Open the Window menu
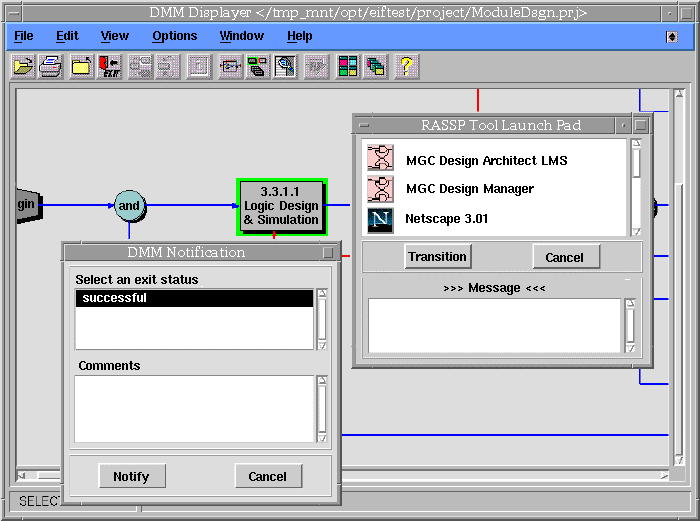This screenshot has width=700, height=521. click(242, 36)
